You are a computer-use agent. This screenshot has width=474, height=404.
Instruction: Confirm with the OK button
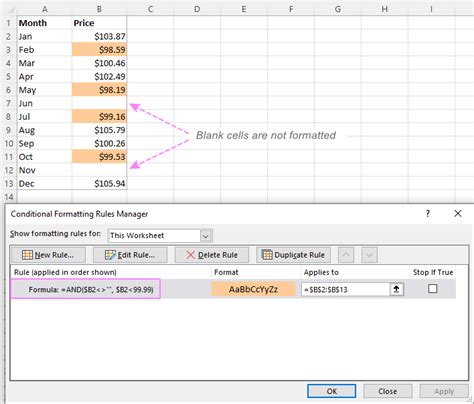332,391
